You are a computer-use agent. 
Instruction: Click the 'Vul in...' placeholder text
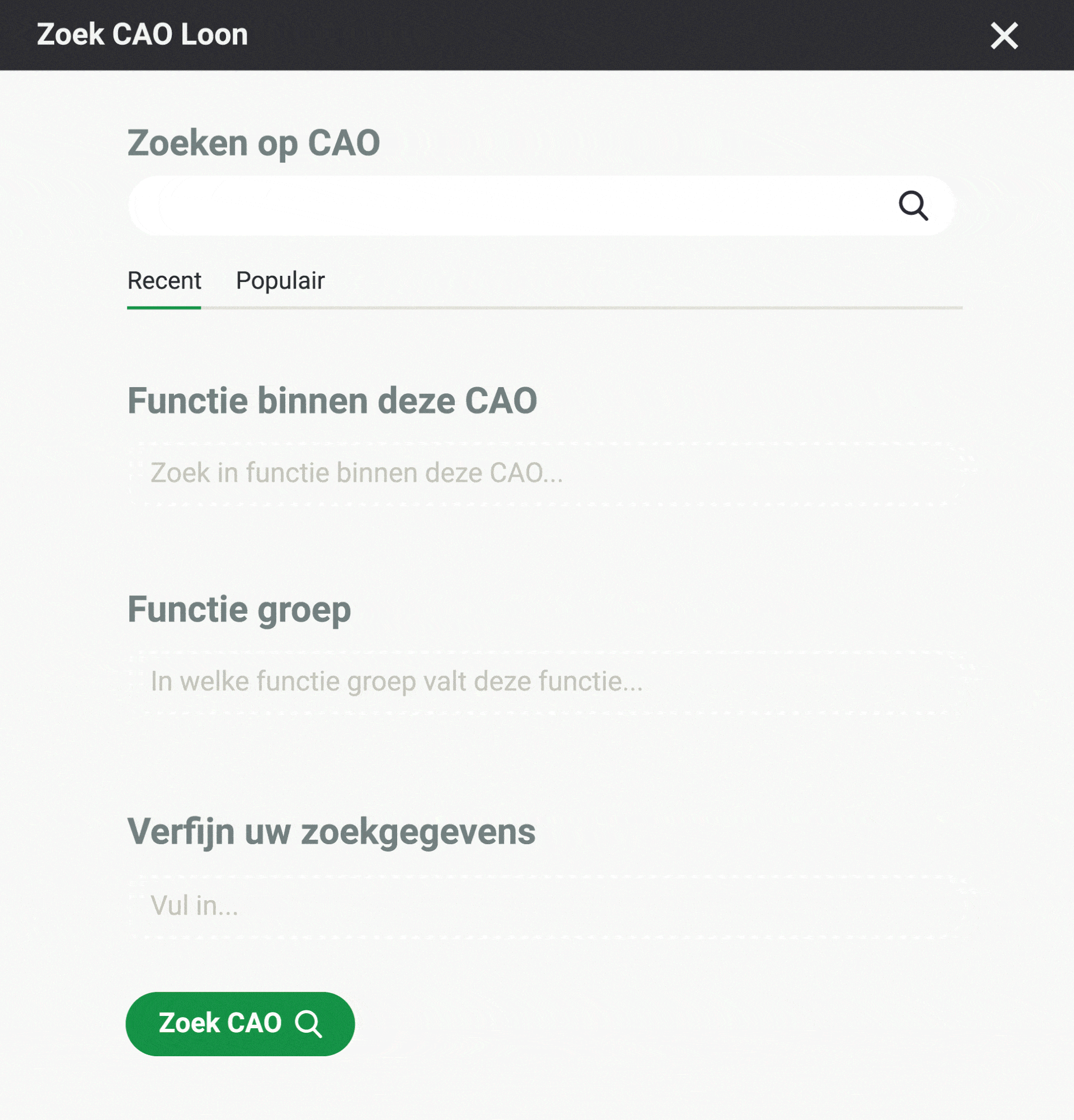click(194, 906)
